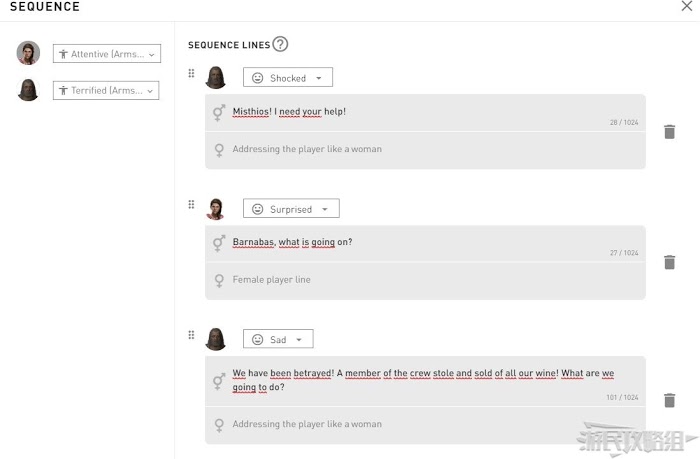Edit the female variant field under the Shocked line
Screen dimensions: 700x459
click(x=425, y=150)
